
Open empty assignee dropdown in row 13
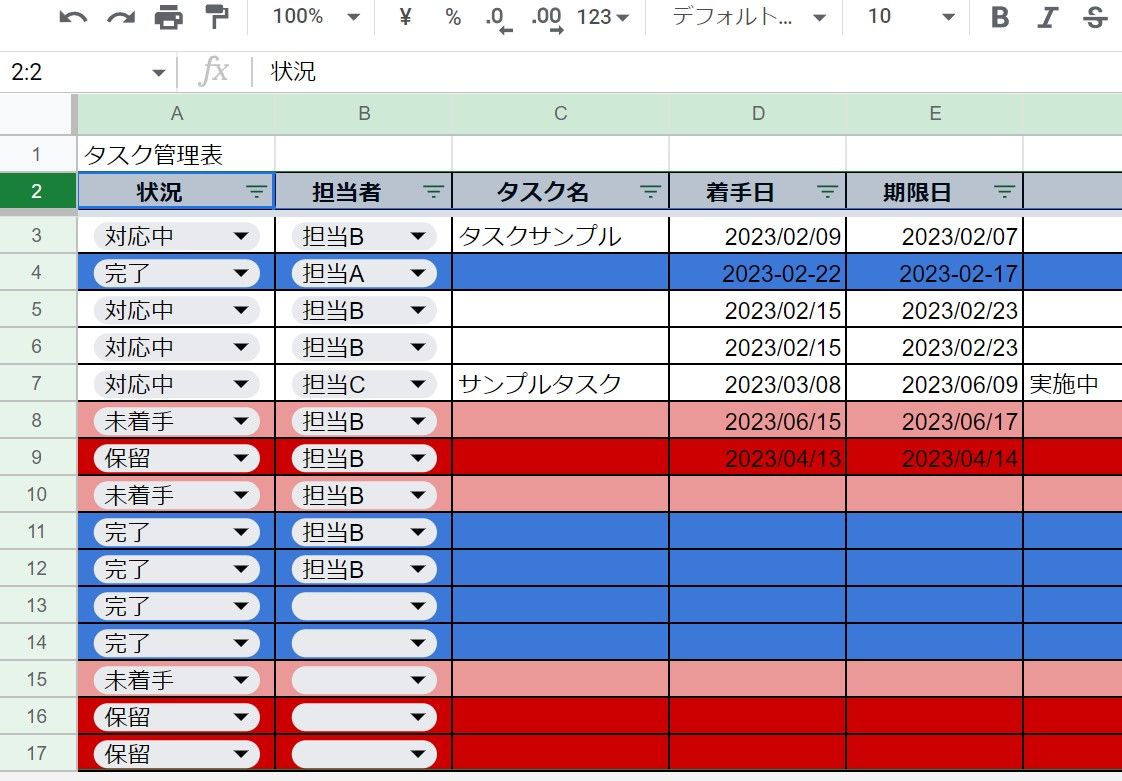[364, 606]
